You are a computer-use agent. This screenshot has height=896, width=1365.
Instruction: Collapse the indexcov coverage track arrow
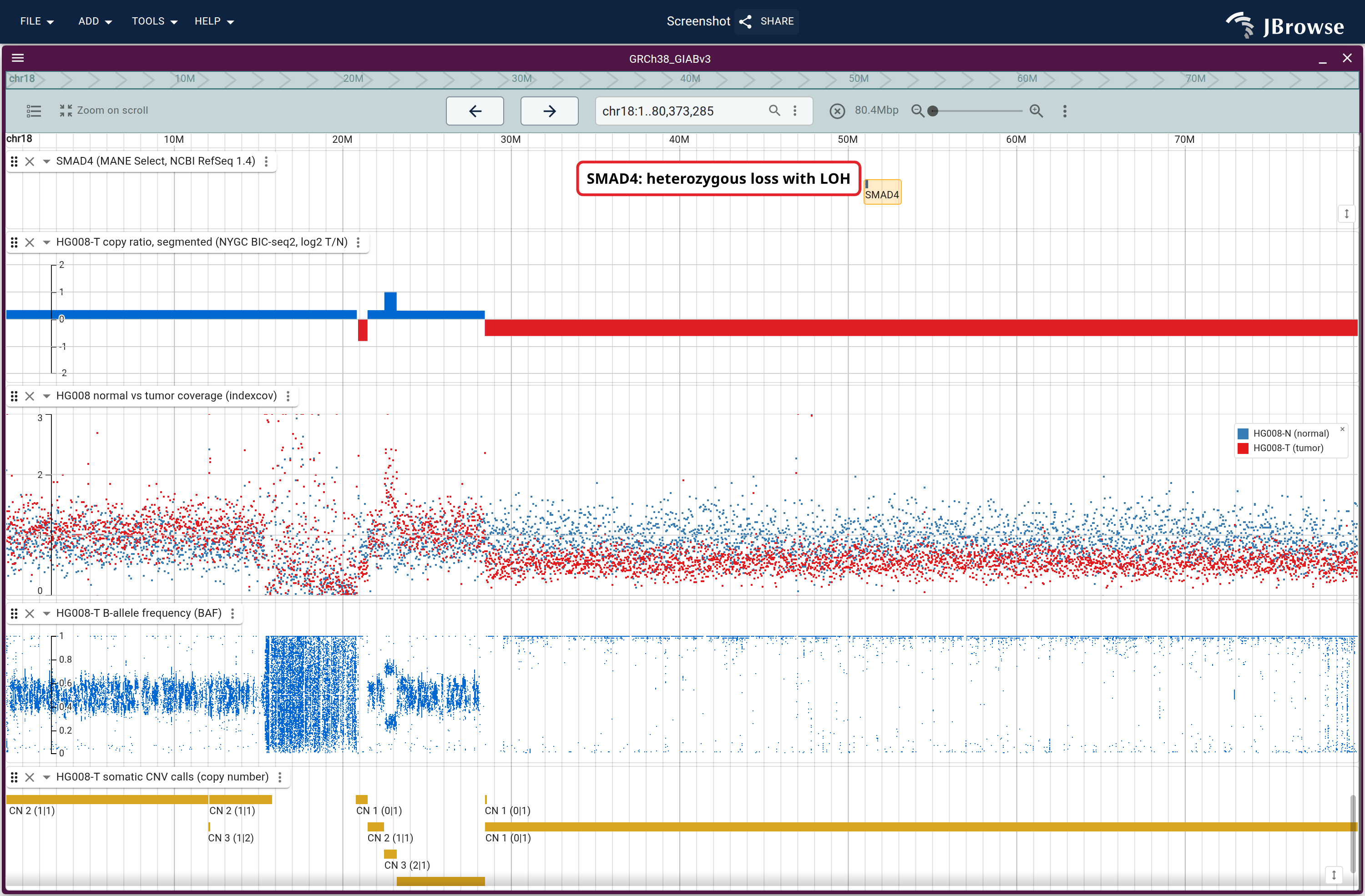click(46, 396)
